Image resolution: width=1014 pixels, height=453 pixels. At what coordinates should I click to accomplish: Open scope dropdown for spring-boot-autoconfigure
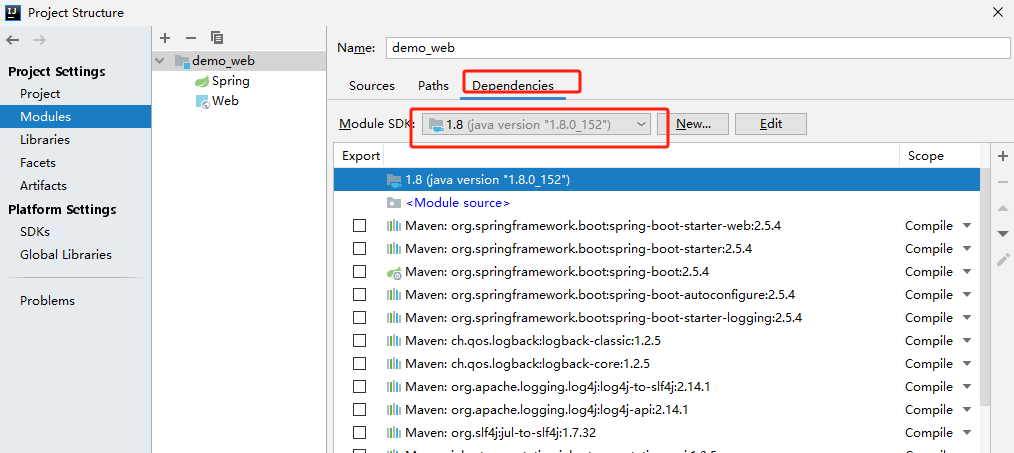[x=967, y=294]
